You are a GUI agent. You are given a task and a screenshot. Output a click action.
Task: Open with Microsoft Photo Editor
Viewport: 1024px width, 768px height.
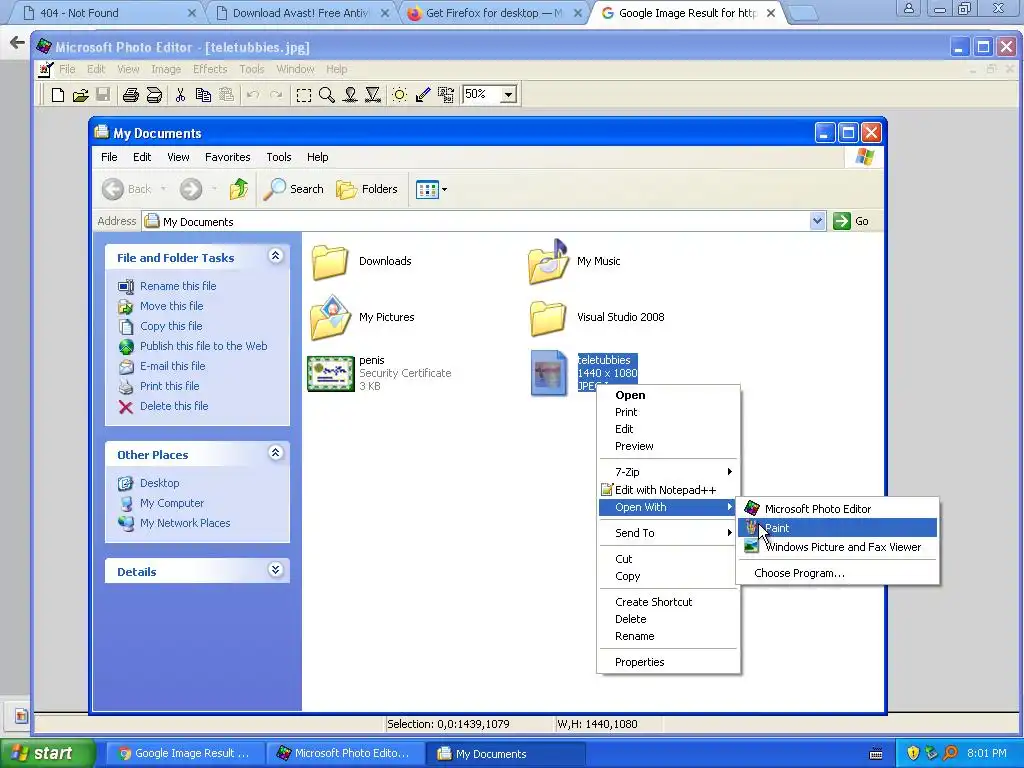point(838,509)
